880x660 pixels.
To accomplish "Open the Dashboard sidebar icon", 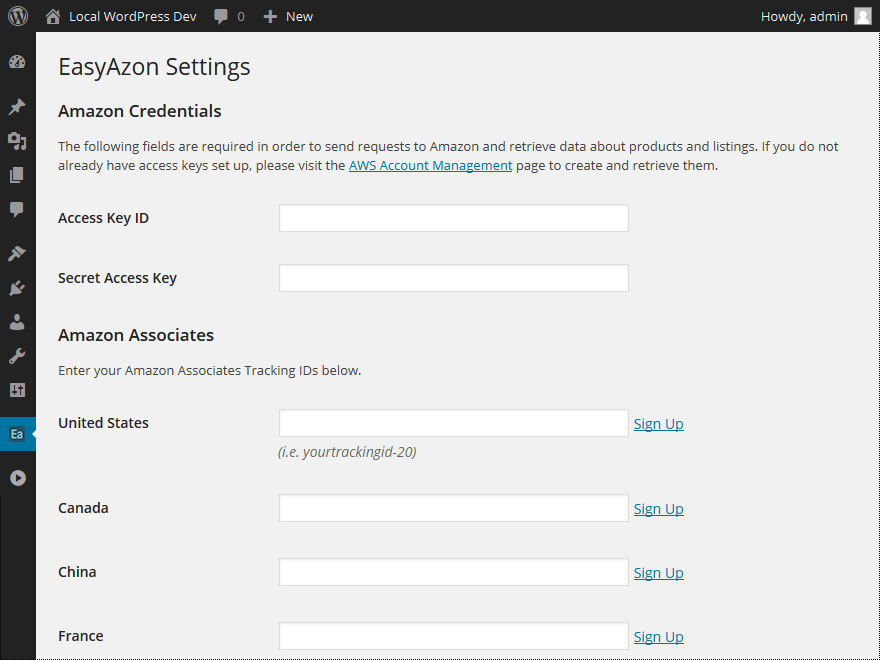I will 17,62.
